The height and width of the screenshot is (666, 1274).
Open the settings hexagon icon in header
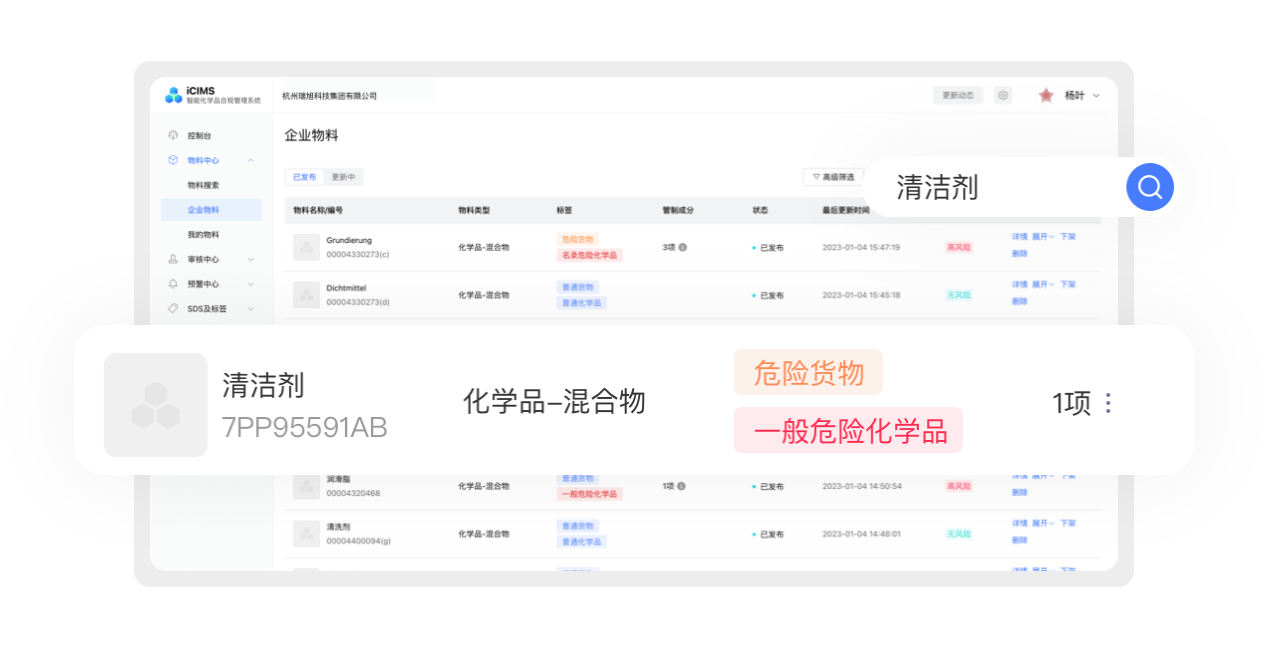(1003, 95)
